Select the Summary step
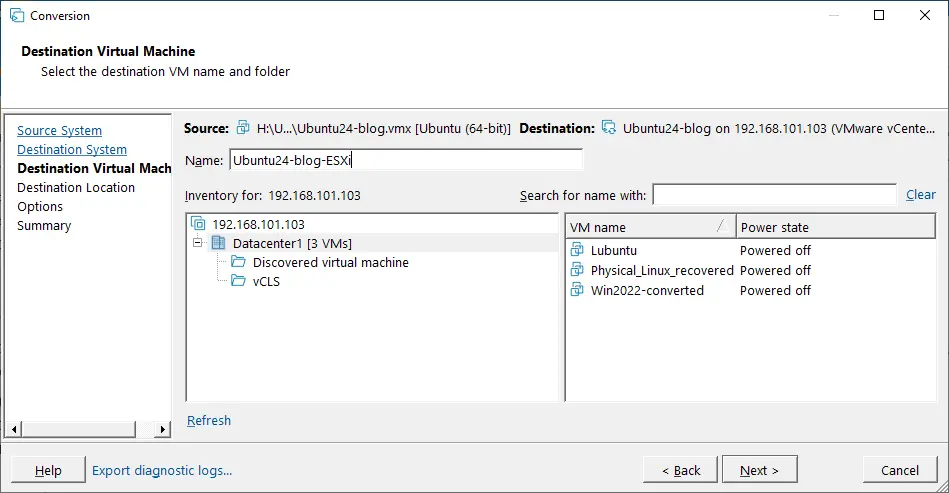Screen dimensions: 949x493 point(44,226)
